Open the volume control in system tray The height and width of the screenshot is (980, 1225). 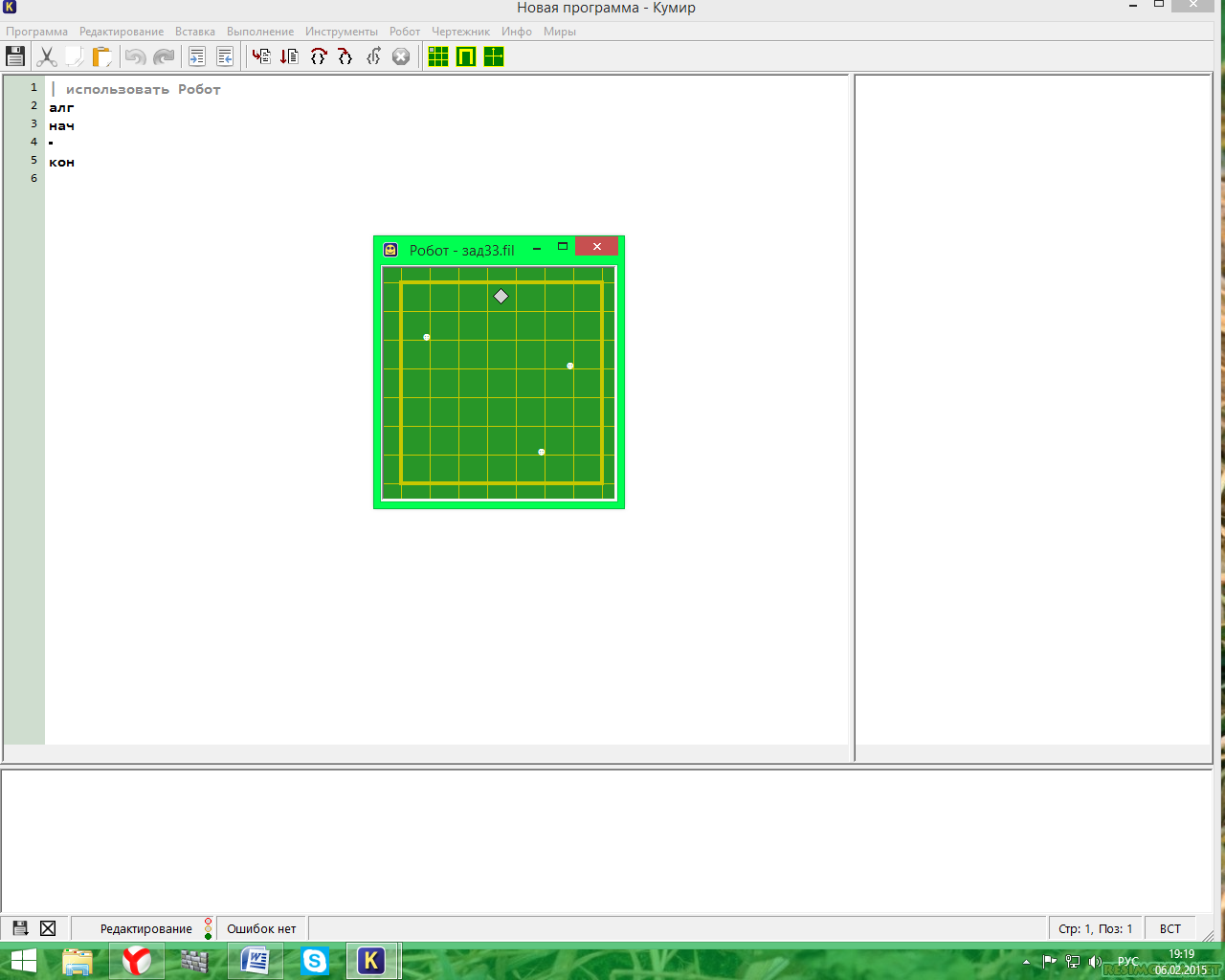tap(1096, 962)
